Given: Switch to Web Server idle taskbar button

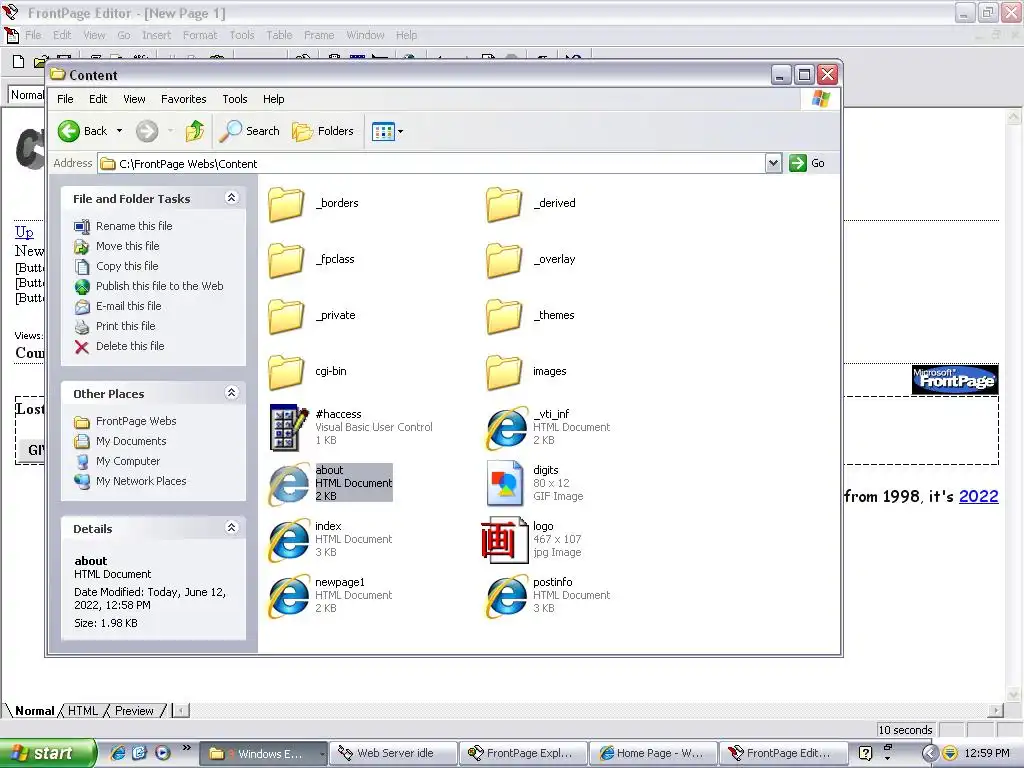Looking at the screenshot, I should pyautogui.click(x=393, y=753).
